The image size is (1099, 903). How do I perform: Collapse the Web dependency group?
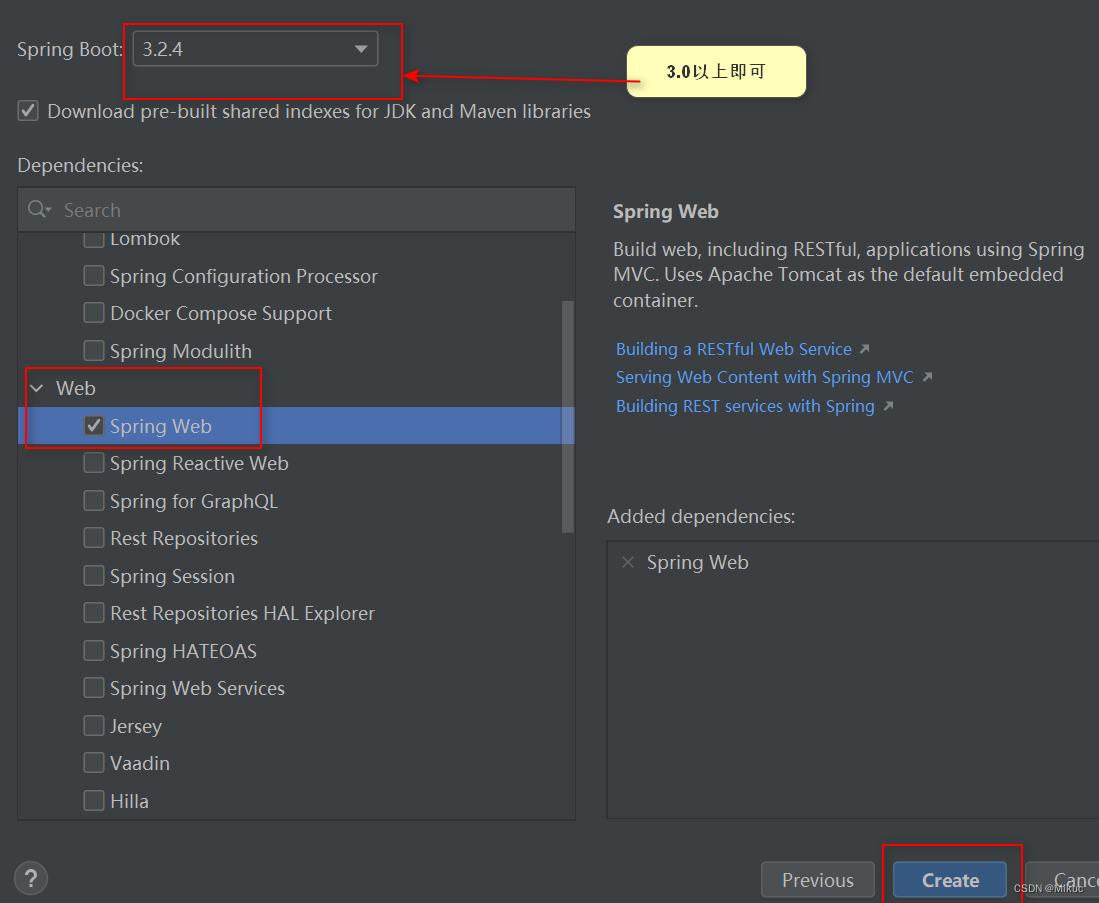[37, 388]
